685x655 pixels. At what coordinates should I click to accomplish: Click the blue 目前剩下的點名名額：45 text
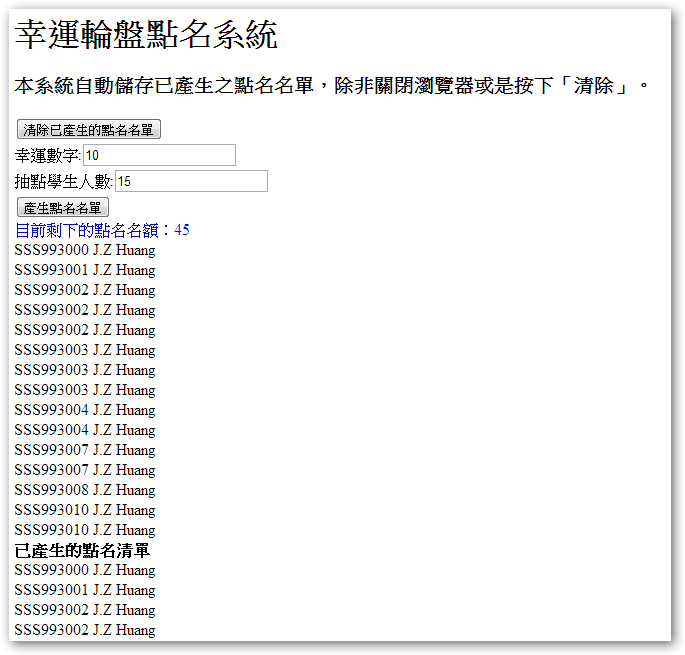(x=102, y=230)
